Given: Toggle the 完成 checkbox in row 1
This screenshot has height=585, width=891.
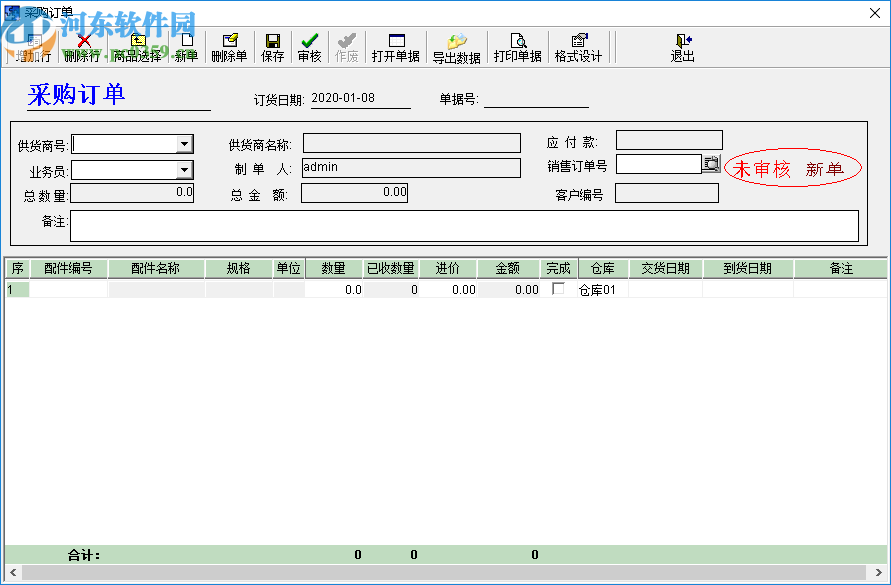Looking at the screenshot, I should point(559,289).
